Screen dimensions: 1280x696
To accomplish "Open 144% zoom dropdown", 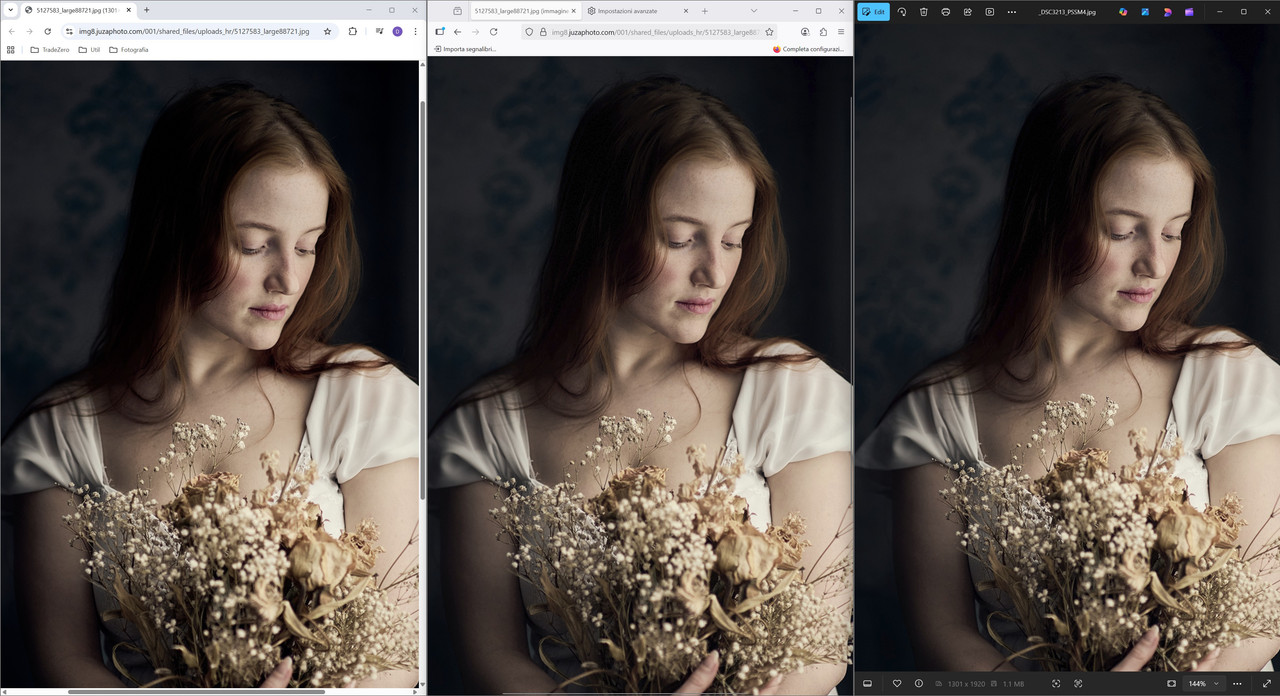I will (x=1203, y=683).
